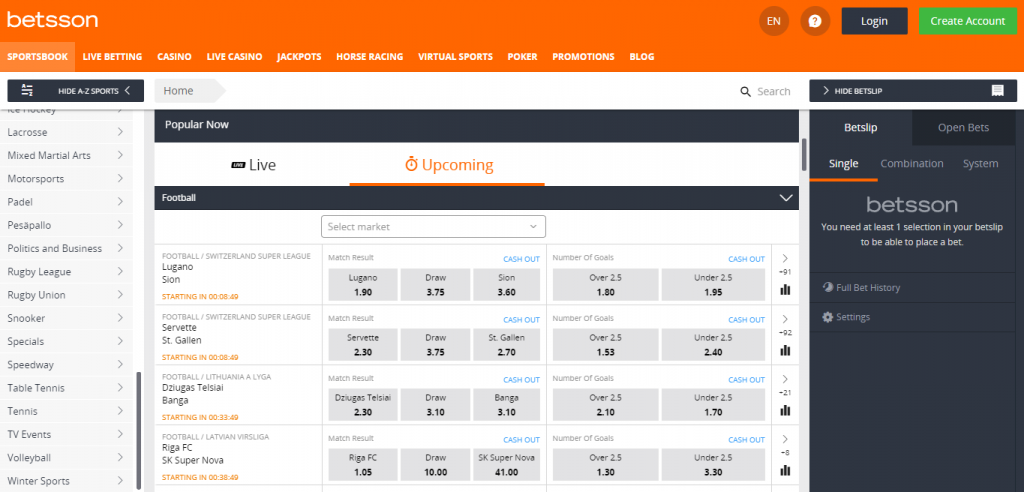
Task: Bet on Lugano win at 1.90
Action: (363, 285)
